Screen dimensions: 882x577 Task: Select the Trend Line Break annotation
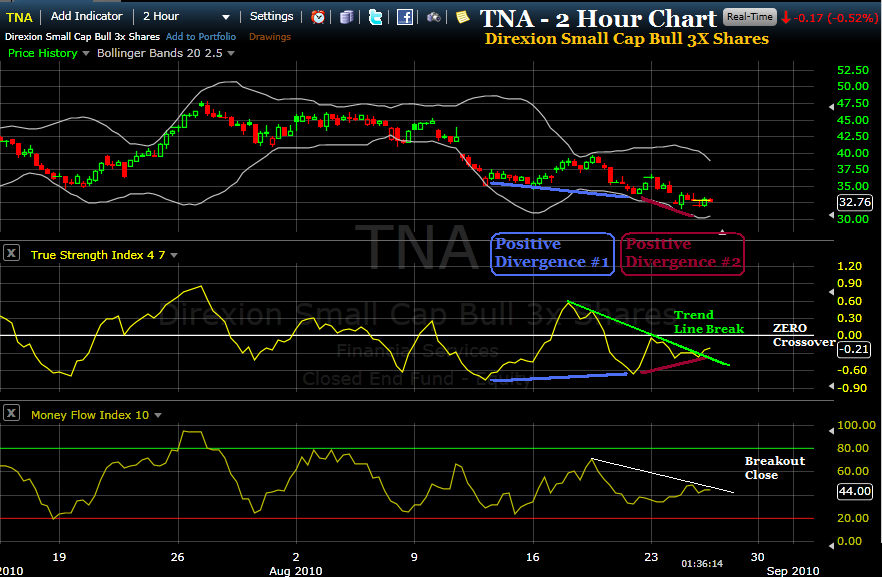click(709, 322)
